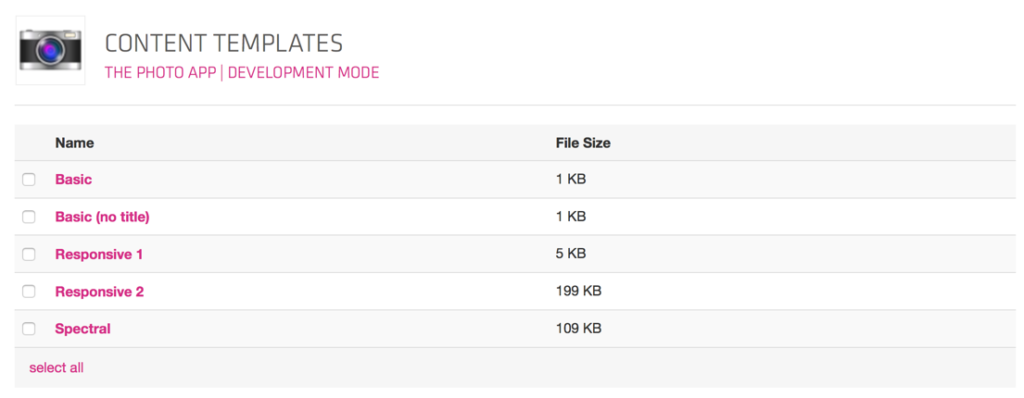Viewport: 1024px width, 398px height.
Task: Tick the checkbox for Basic template
Action: (29, 180)
